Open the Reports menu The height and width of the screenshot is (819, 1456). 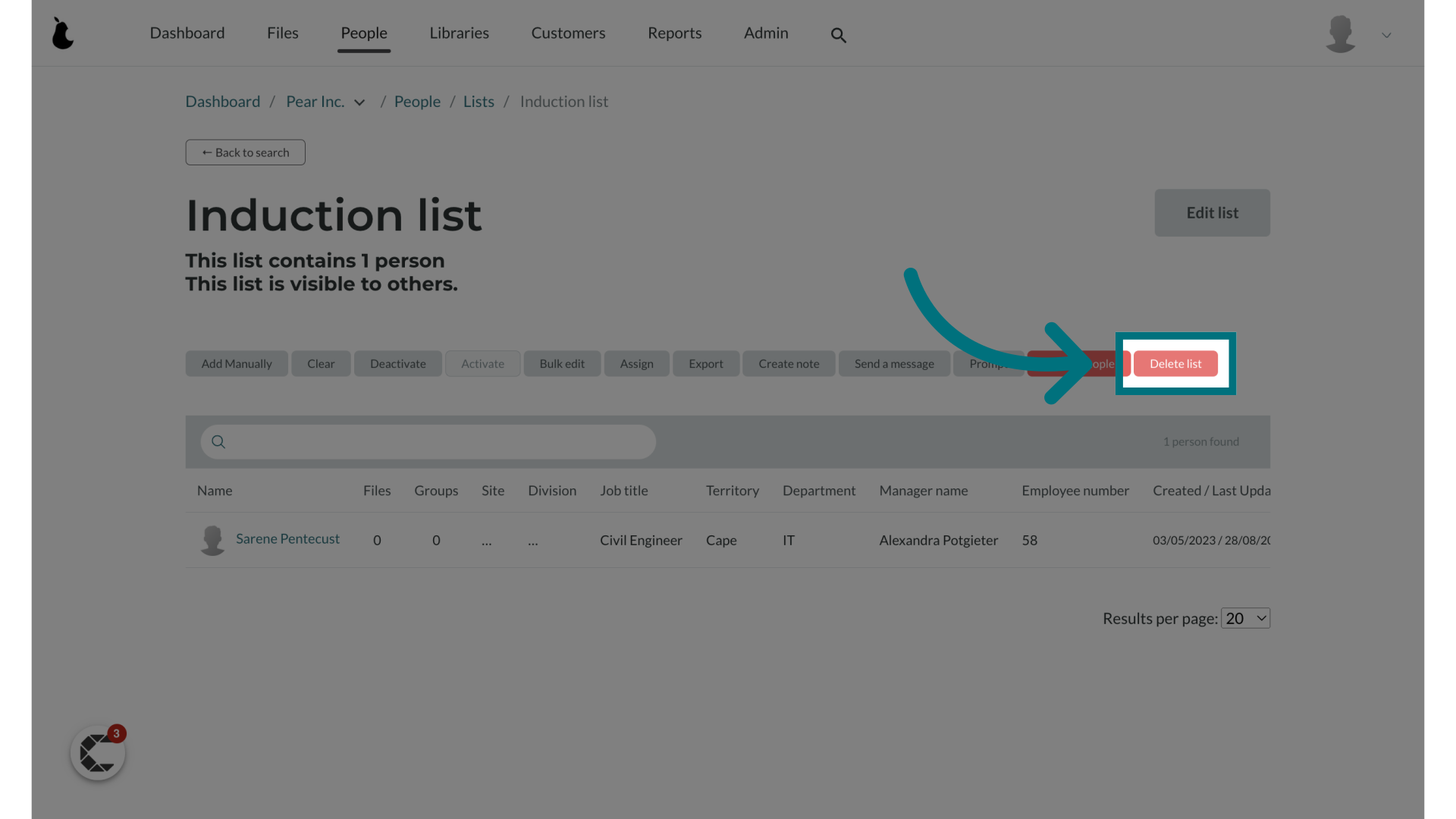click(x=675, y=33)
